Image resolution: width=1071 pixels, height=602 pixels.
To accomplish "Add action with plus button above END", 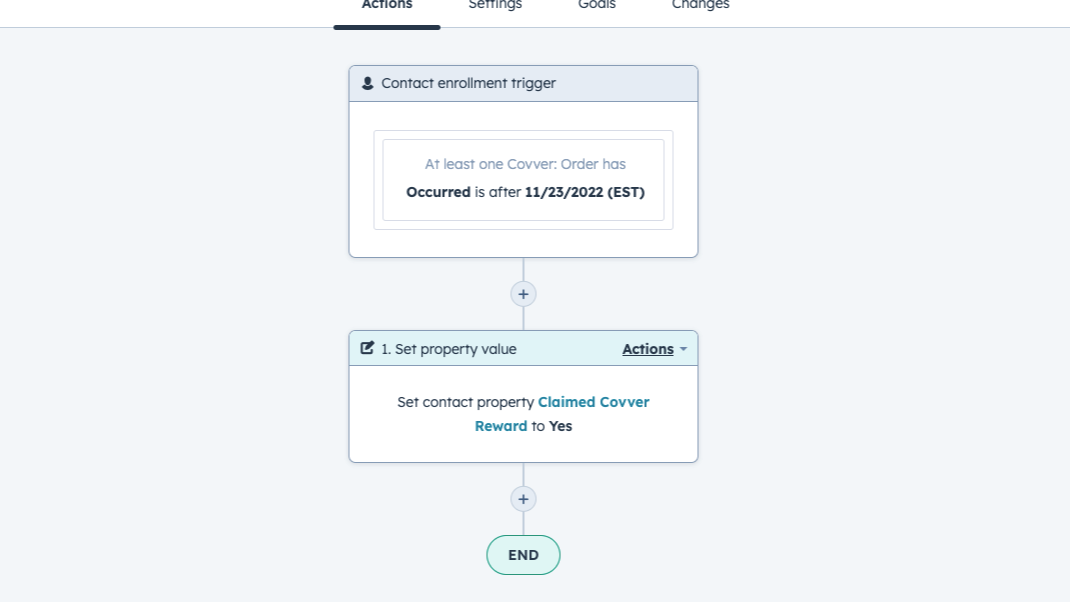I will 523,499.
